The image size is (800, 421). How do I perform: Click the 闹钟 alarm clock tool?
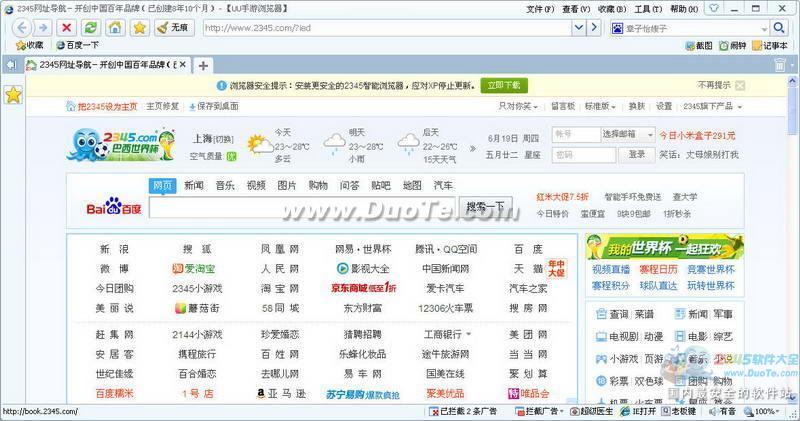click(x=733, y=45)
